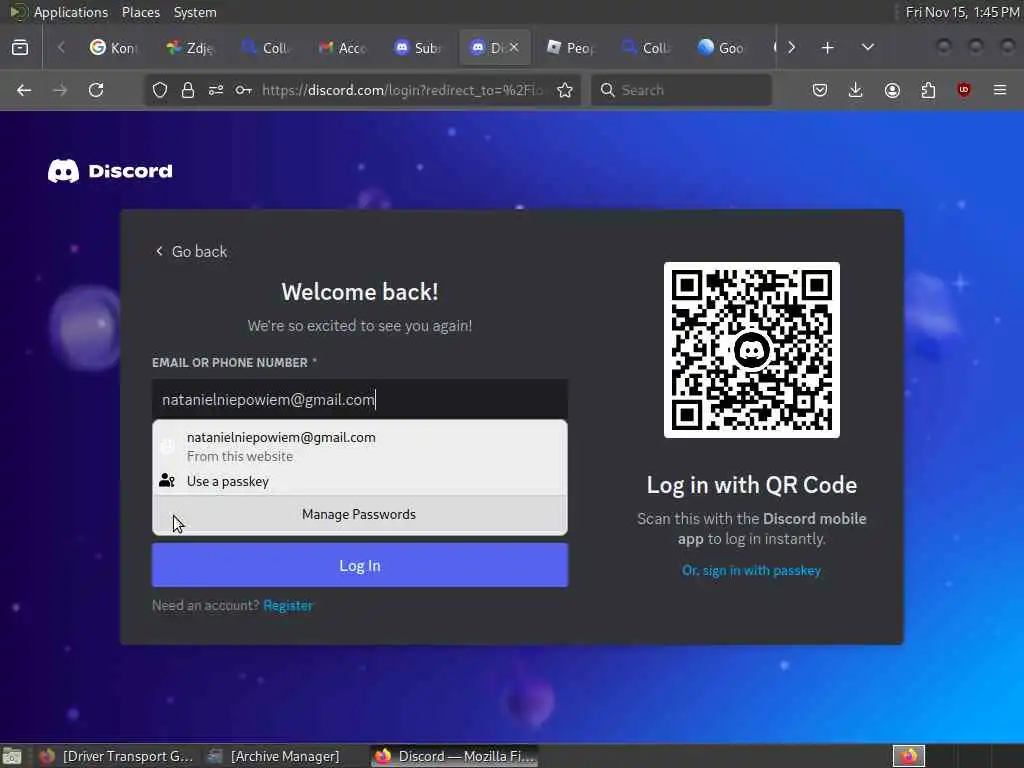This screenshot has width=1024, height=768.
Task: Reload the Discord page
Action: [96, 90]
